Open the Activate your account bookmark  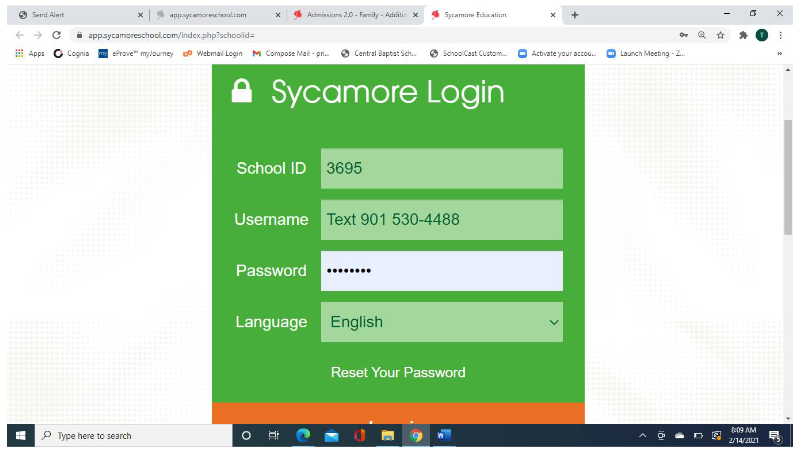[557, 53]
